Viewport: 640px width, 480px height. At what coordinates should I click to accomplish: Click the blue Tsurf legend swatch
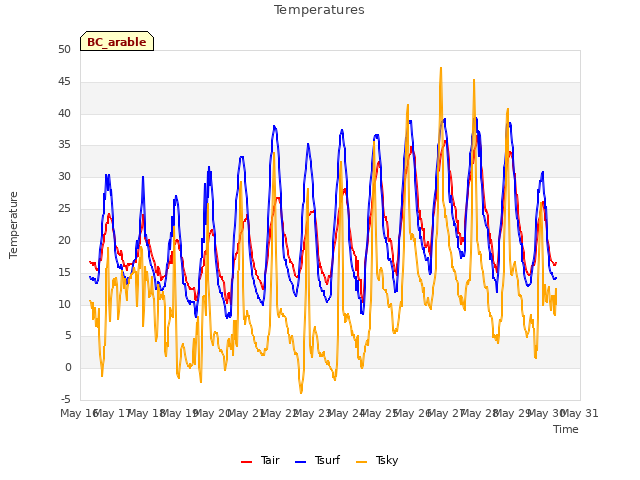(x=300, y=462)
